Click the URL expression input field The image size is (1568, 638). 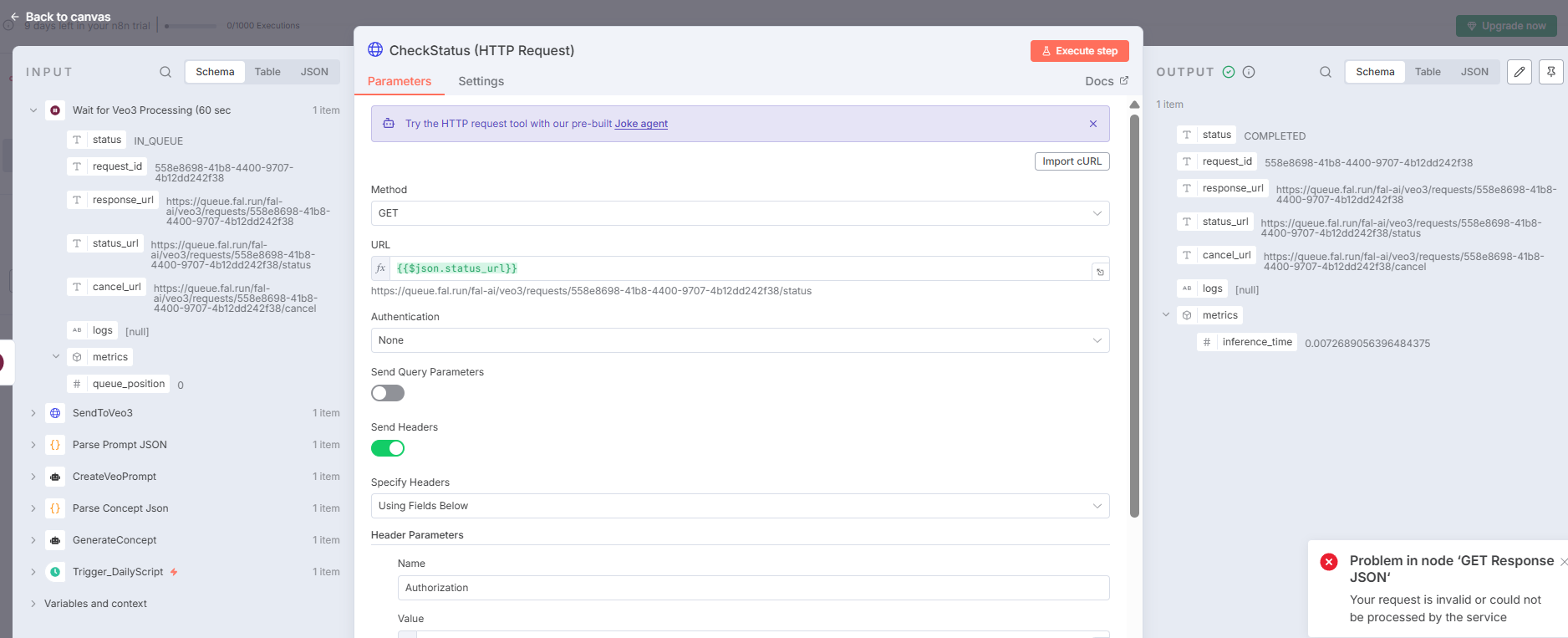point(740,268)
